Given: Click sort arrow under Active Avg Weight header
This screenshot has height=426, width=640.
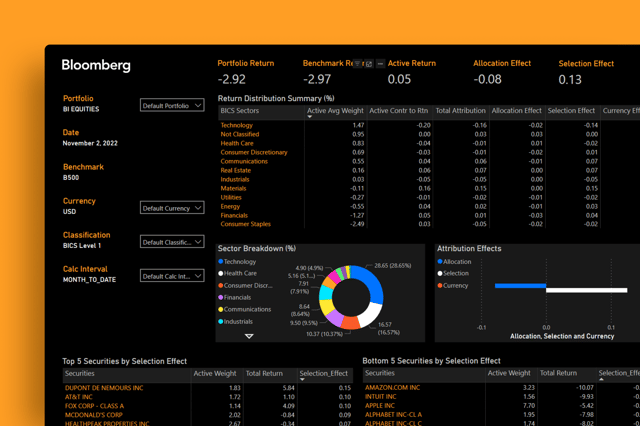Looking at the screenshot, I should [x=309, y=117].
